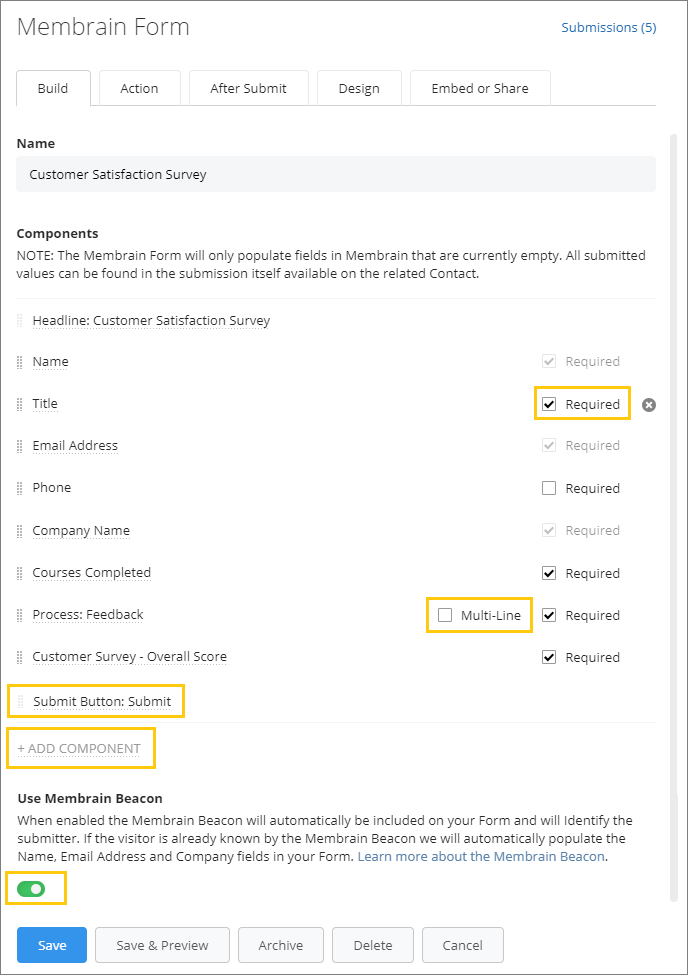Open Submissions (5)

click(x=608, y=27)
